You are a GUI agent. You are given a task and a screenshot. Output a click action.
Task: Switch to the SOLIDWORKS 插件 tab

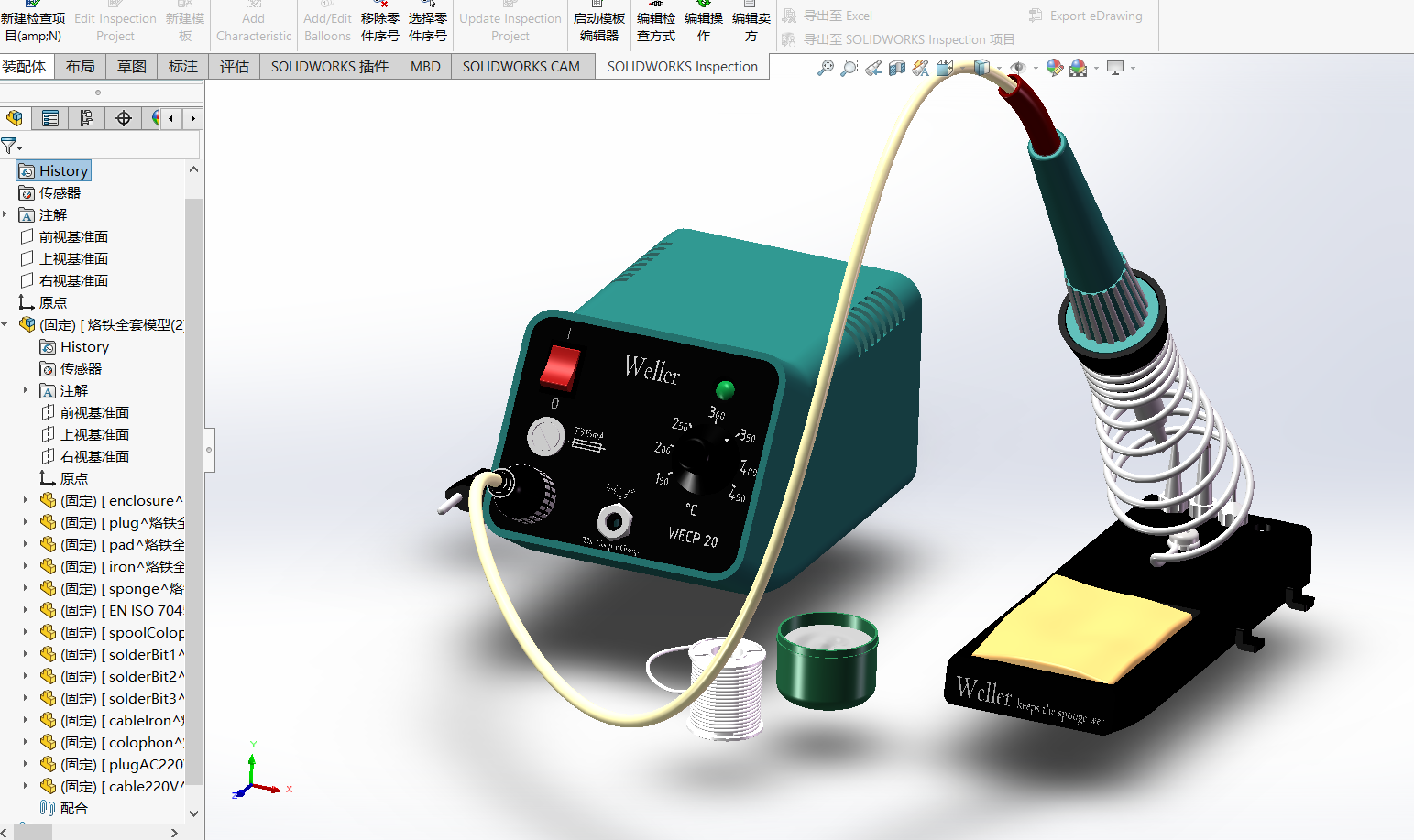coord(330,66)
